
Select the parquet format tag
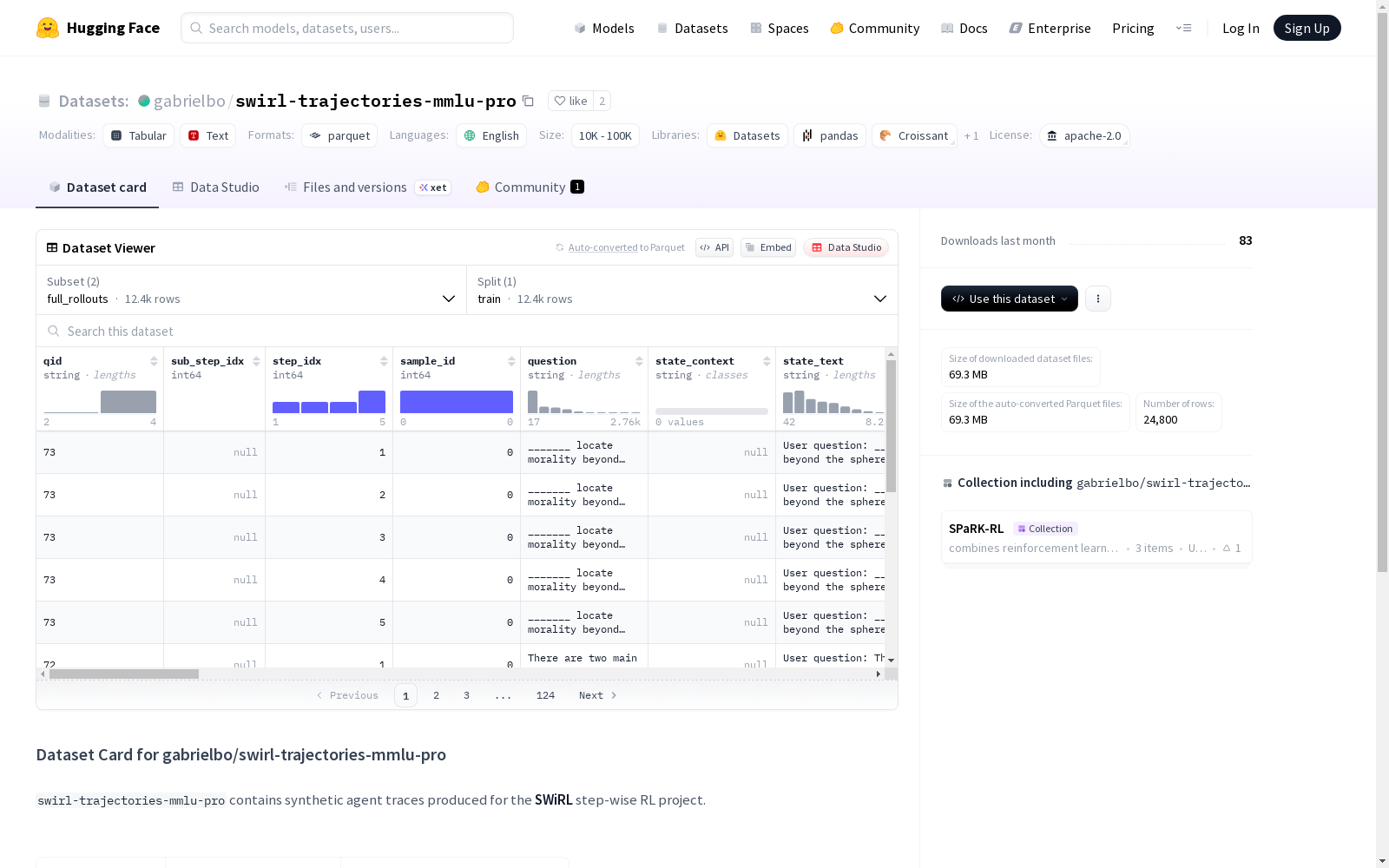(x=339, y=135)
